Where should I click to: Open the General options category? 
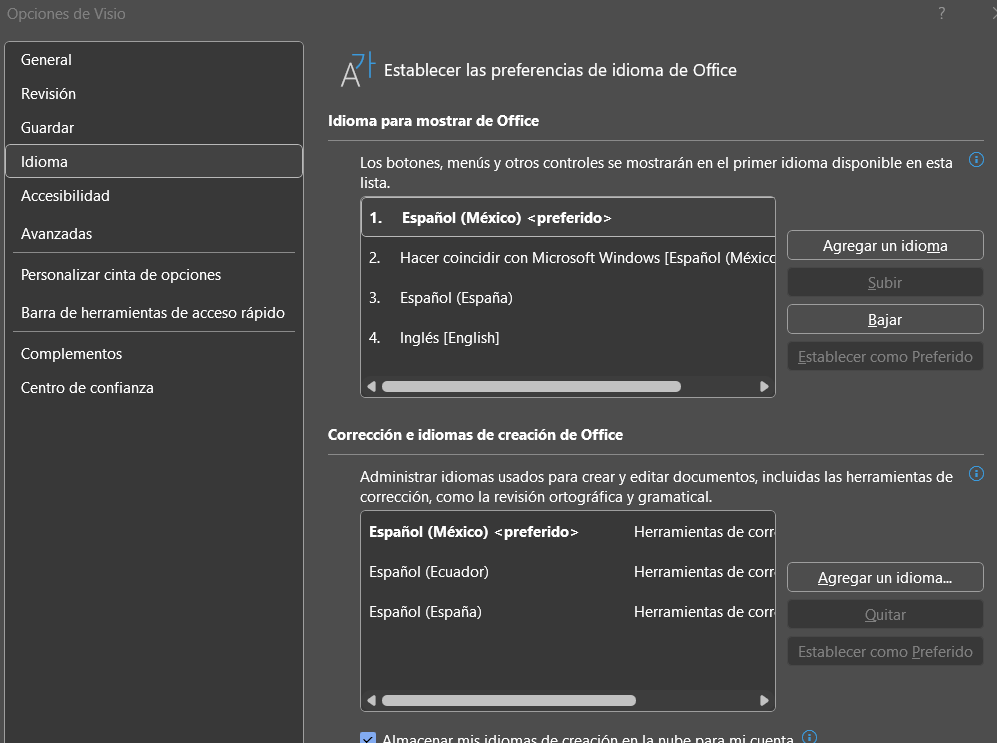(153, 60)
